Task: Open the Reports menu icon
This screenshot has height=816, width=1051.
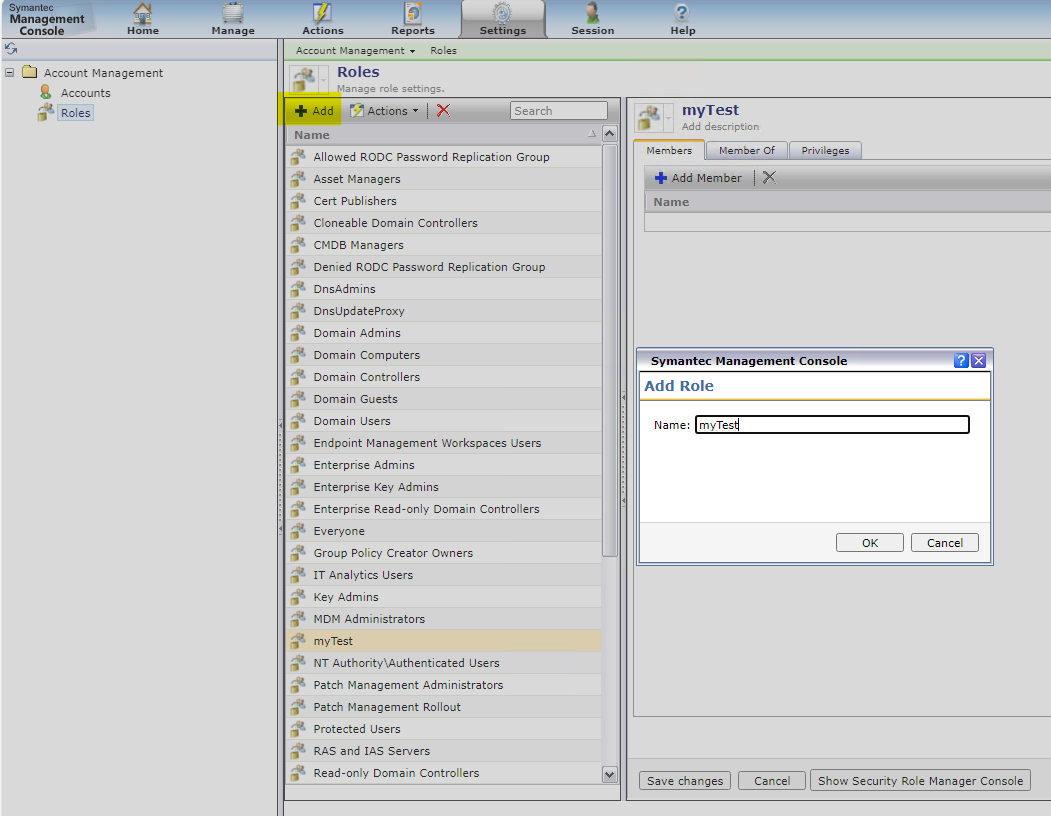Action: [x=412, y=14]
